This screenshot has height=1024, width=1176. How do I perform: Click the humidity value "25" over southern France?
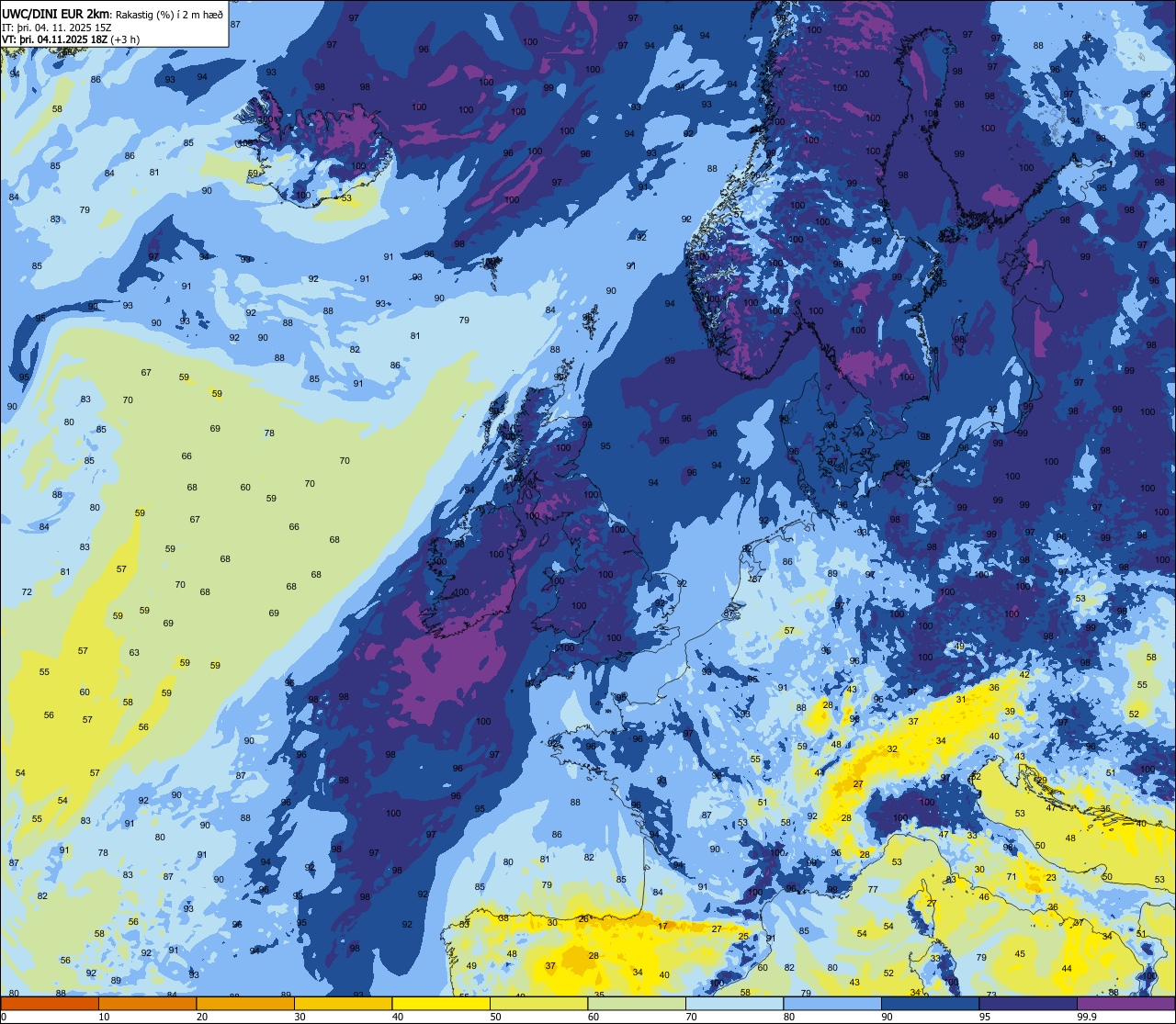[743, 937]
